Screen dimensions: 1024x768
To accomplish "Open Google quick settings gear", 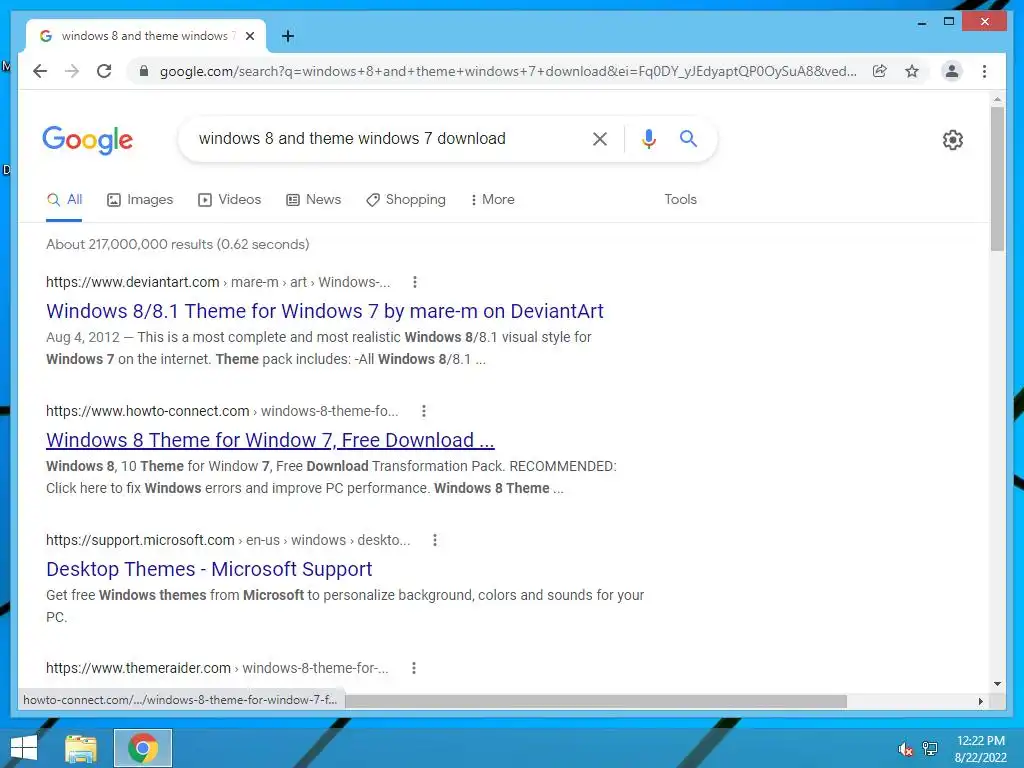I will (x=953, y=139).
